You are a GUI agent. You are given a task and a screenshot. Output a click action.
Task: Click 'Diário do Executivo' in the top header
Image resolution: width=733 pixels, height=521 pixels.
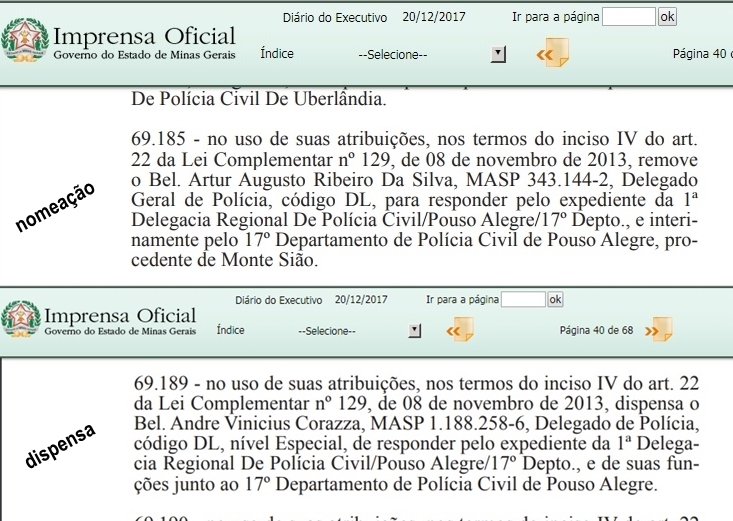tap(334, 17)
